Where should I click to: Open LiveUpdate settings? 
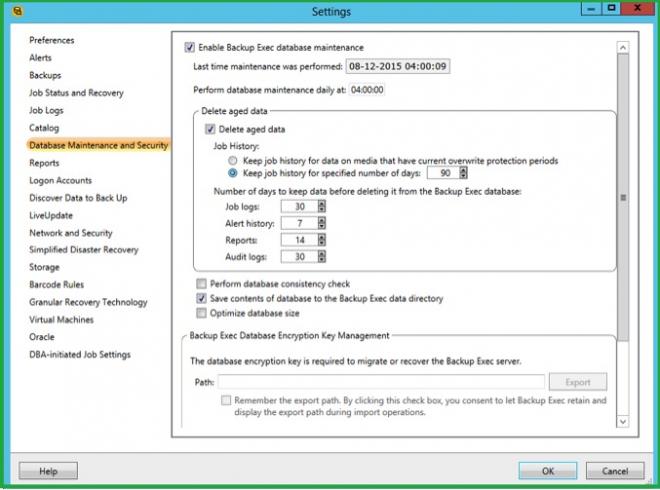point(51,216)
